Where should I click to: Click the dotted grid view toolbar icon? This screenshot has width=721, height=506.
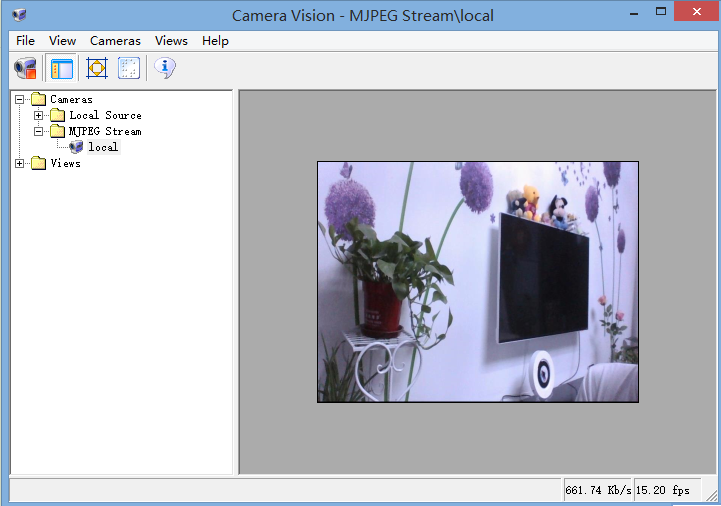pyautogui.click(x=129, y=68)
